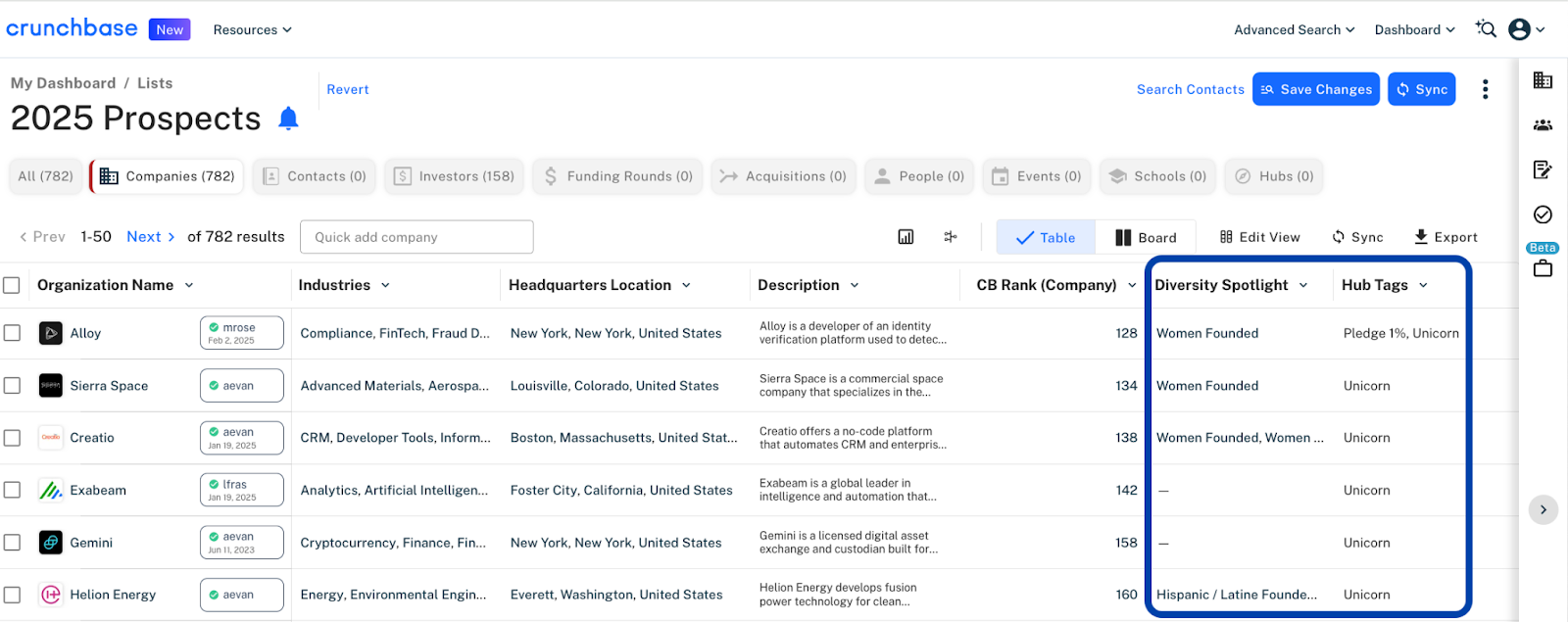Viewport: 1568px width, 622px height.
Task: Open the Advanced Search dropdown
Action: 1295,29
